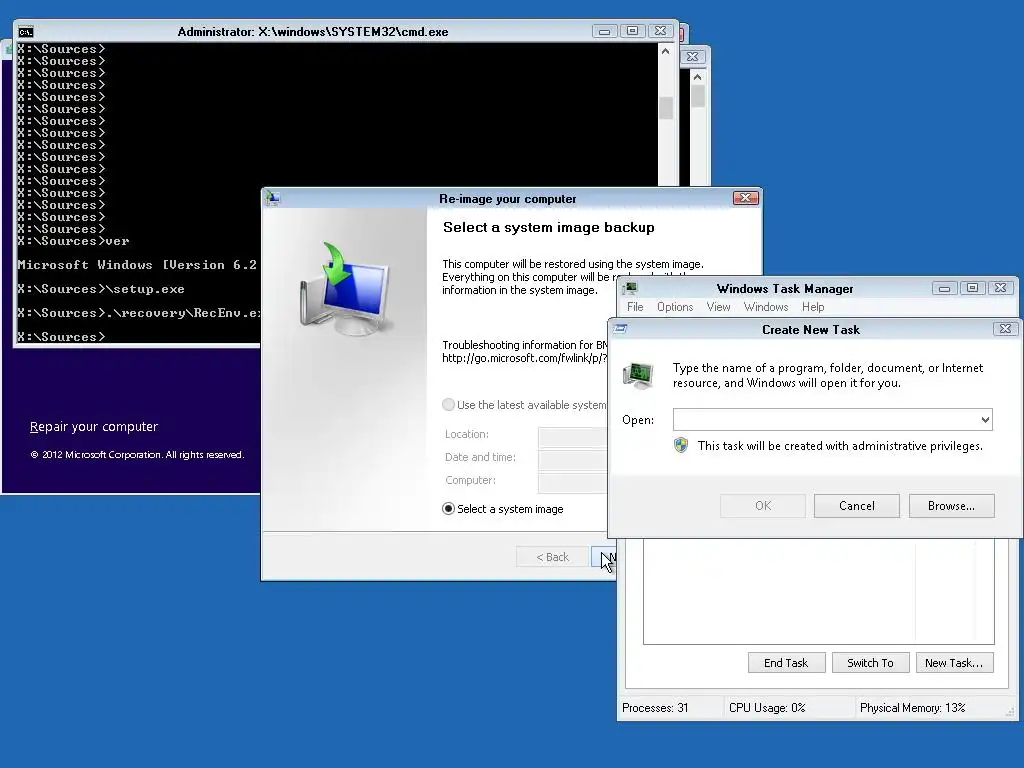Click the 'X:\Sources>setup.exe' line in cmd
The width and height of the screenshot is (1024, 768).
pyautogui.click(x=101, y=289)
